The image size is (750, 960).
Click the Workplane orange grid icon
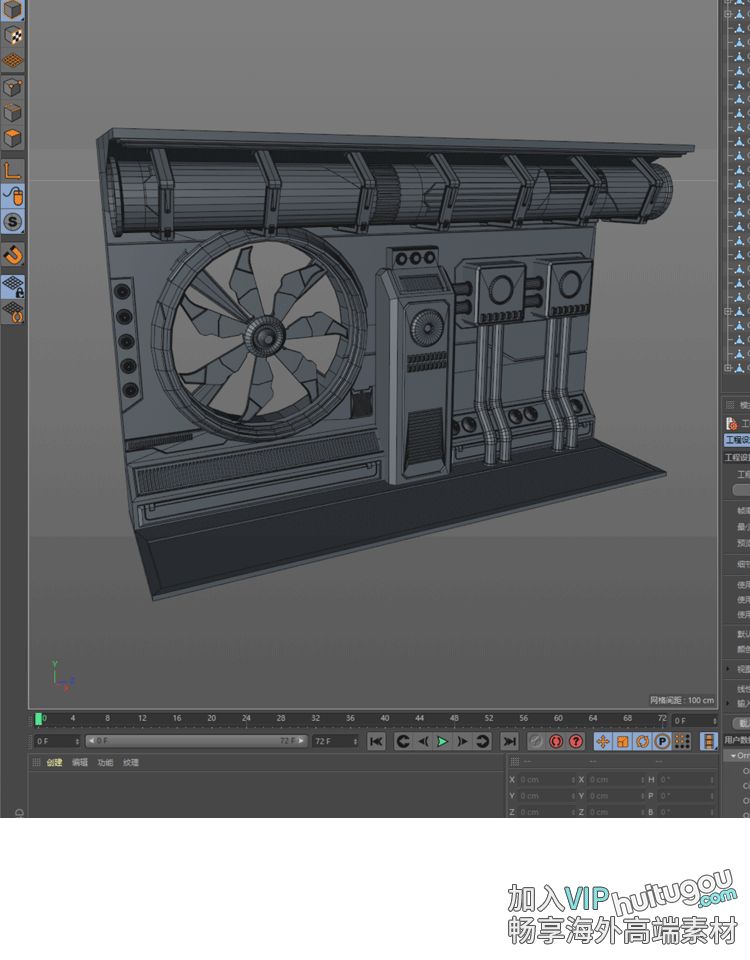coord(13,61)
